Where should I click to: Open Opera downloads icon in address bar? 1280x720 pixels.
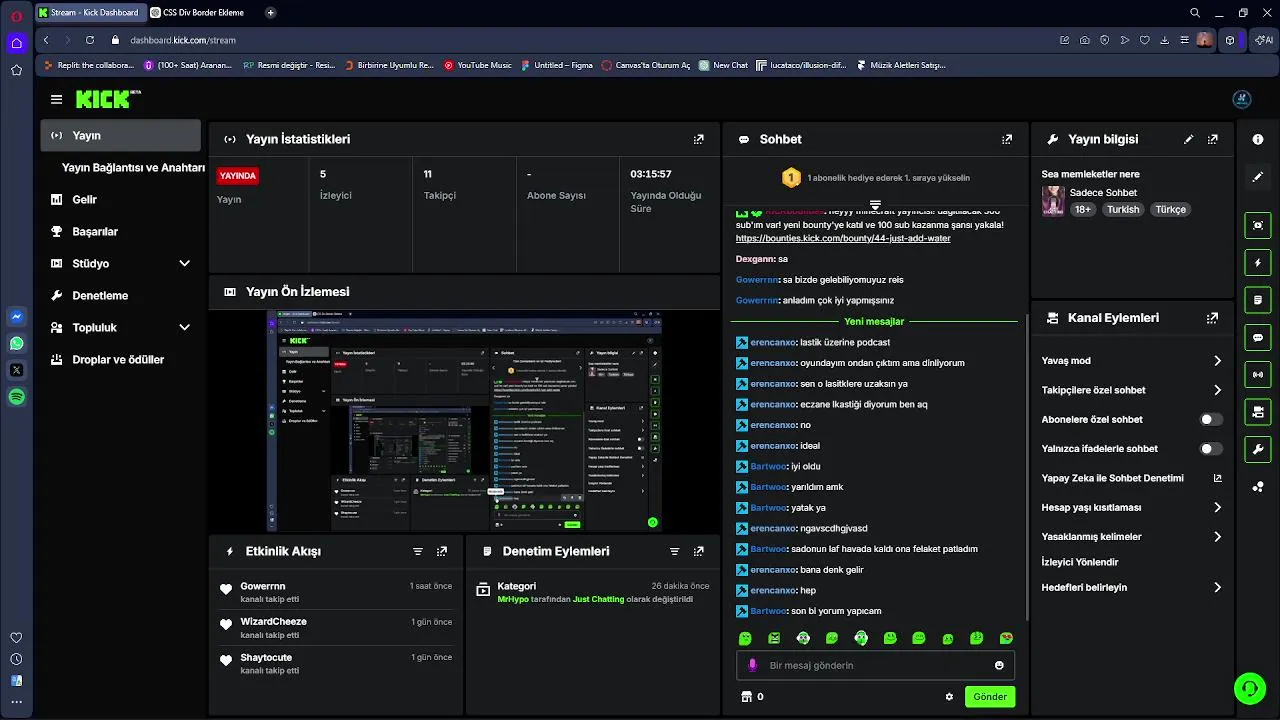click(1164, 40)
